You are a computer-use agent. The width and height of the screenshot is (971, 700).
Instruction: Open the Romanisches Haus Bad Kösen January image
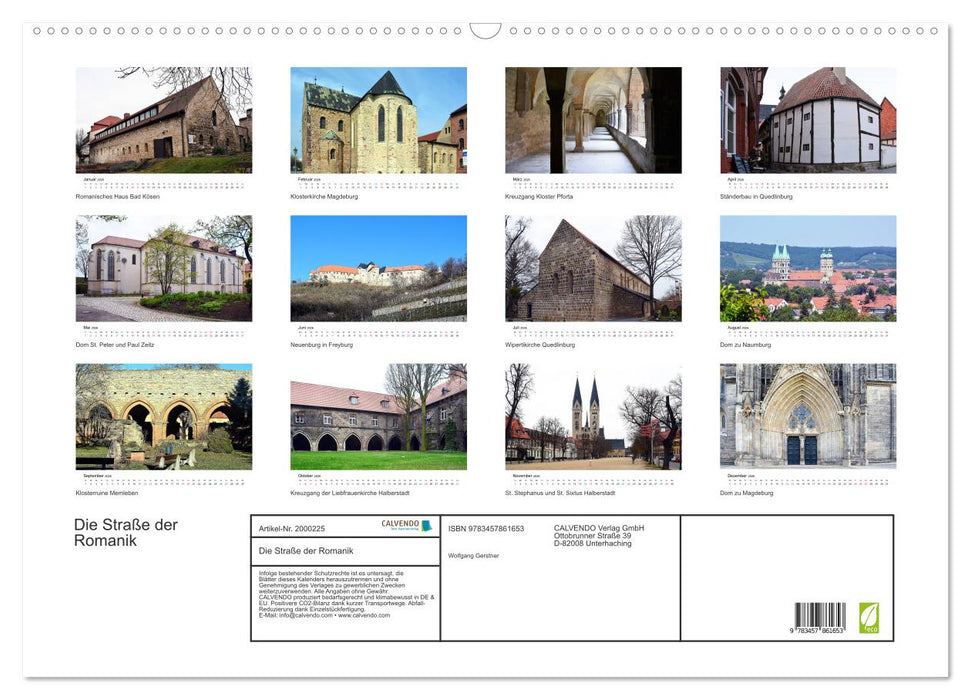[x=163, y=120]
